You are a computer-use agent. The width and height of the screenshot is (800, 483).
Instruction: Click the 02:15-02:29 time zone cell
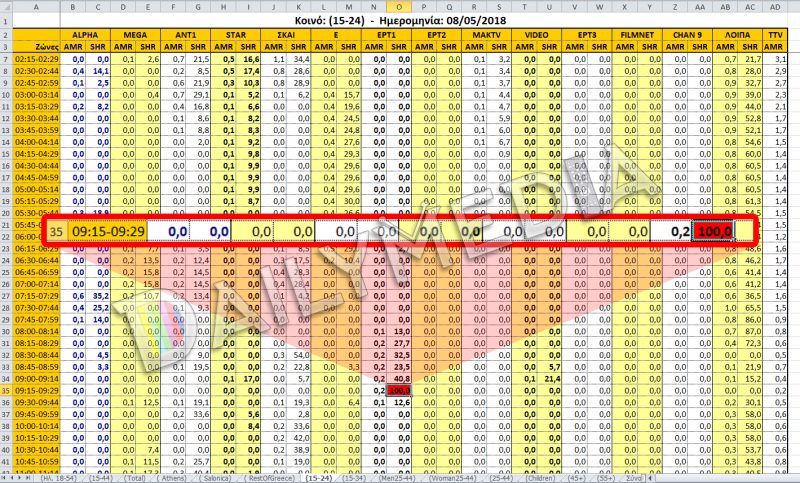[x=36, y=59]
